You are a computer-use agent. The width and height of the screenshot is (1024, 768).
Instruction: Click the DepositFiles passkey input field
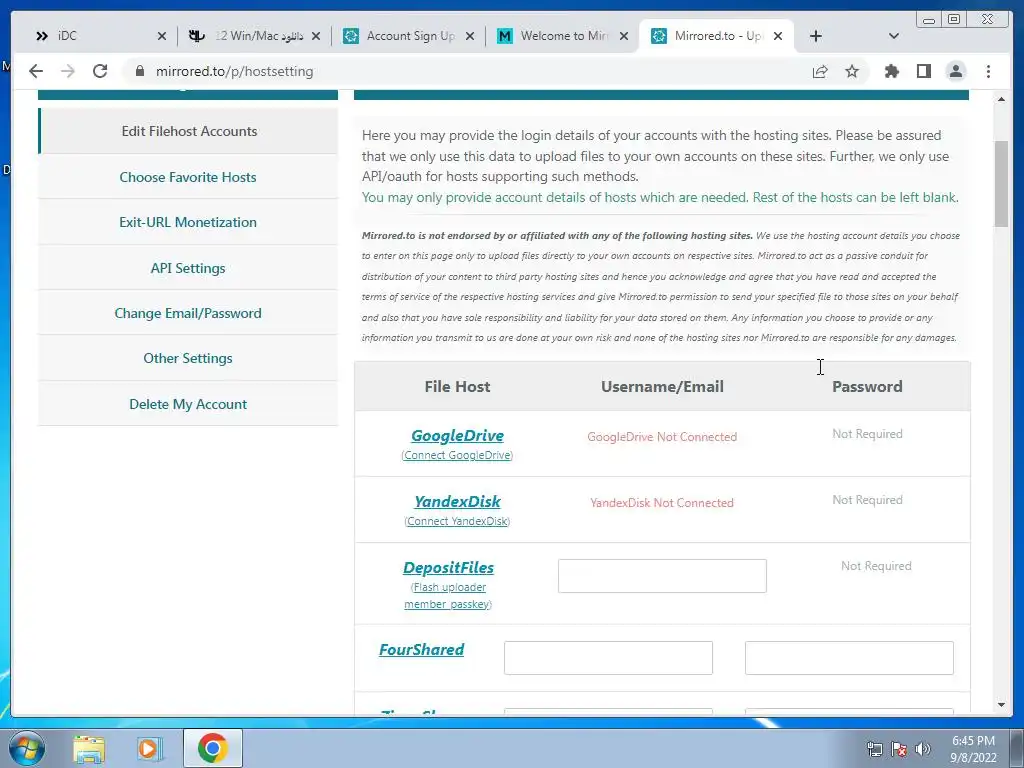[x=662, y=576]
